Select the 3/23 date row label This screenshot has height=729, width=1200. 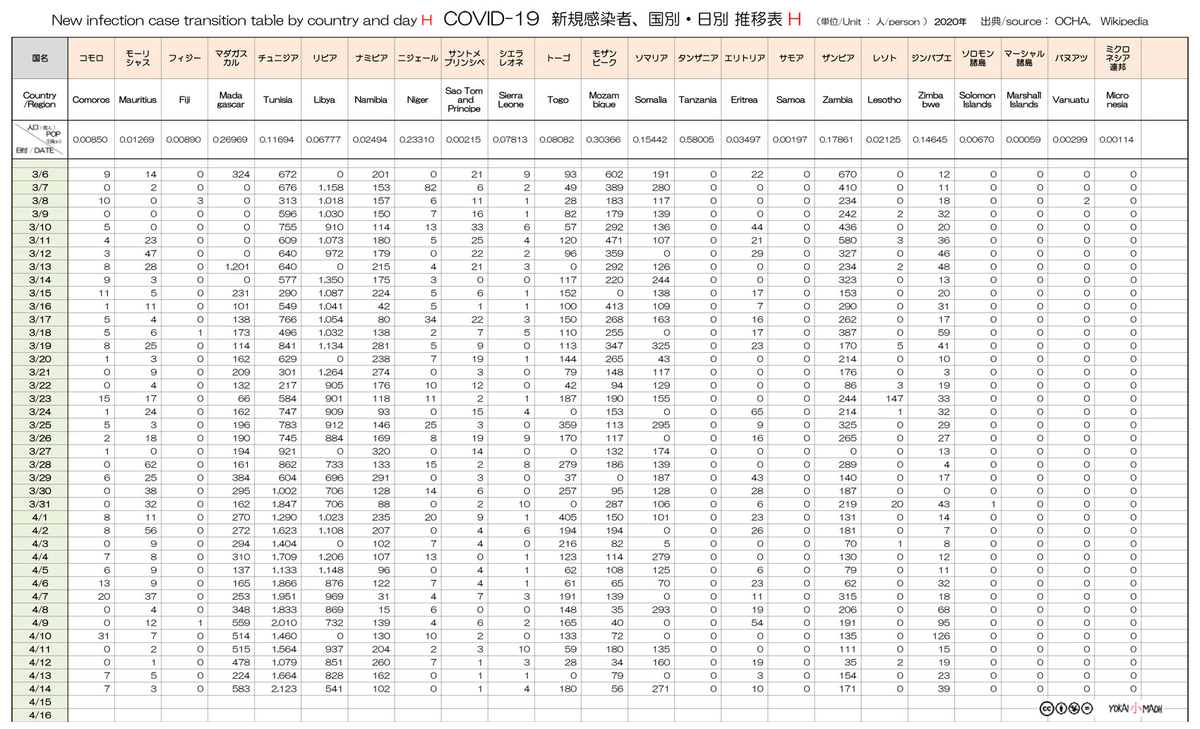[39, 397]
